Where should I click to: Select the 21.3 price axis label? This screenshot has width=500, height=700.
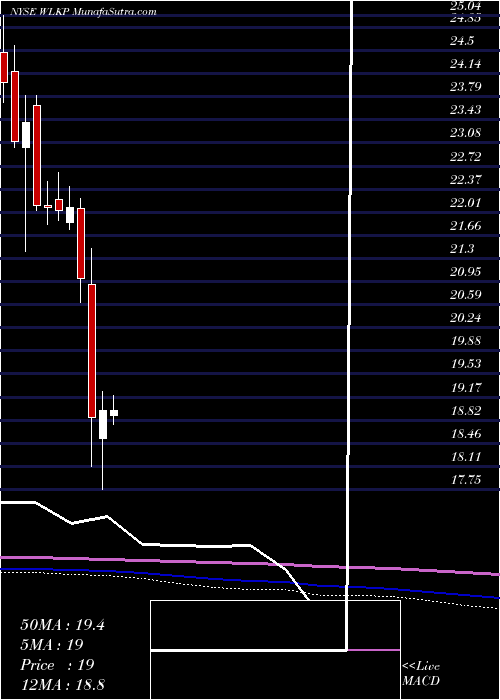461,249
